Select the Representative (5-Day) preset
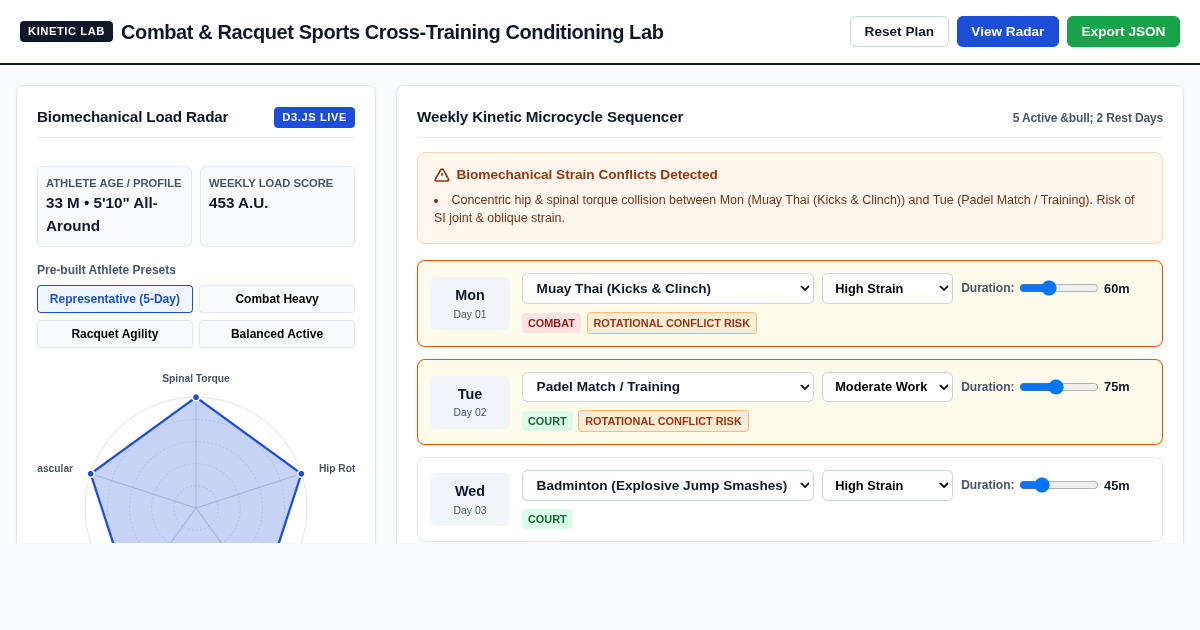 [115, 299]
